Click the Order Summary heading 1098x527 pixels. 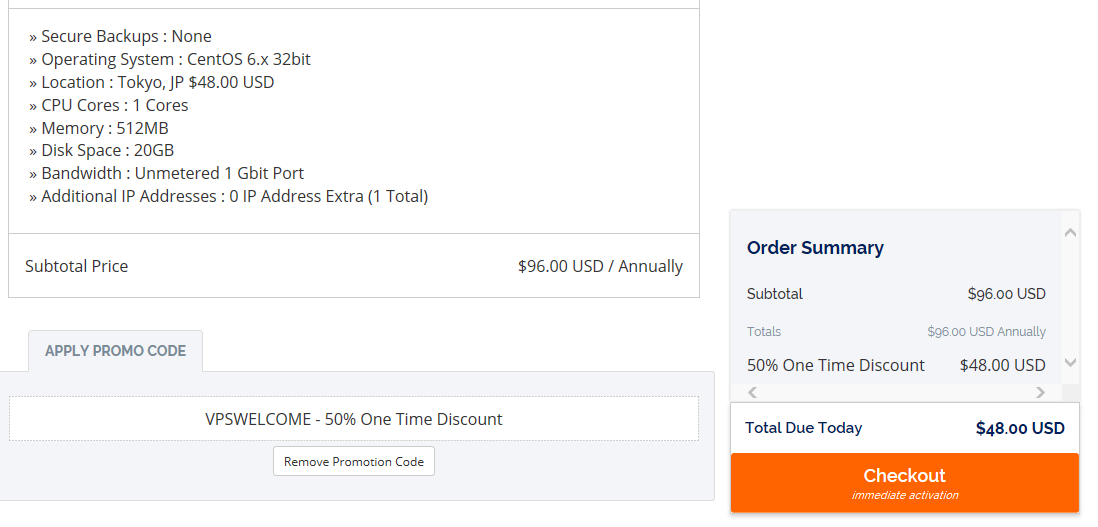pyautogui.click(x=815, y=248)
